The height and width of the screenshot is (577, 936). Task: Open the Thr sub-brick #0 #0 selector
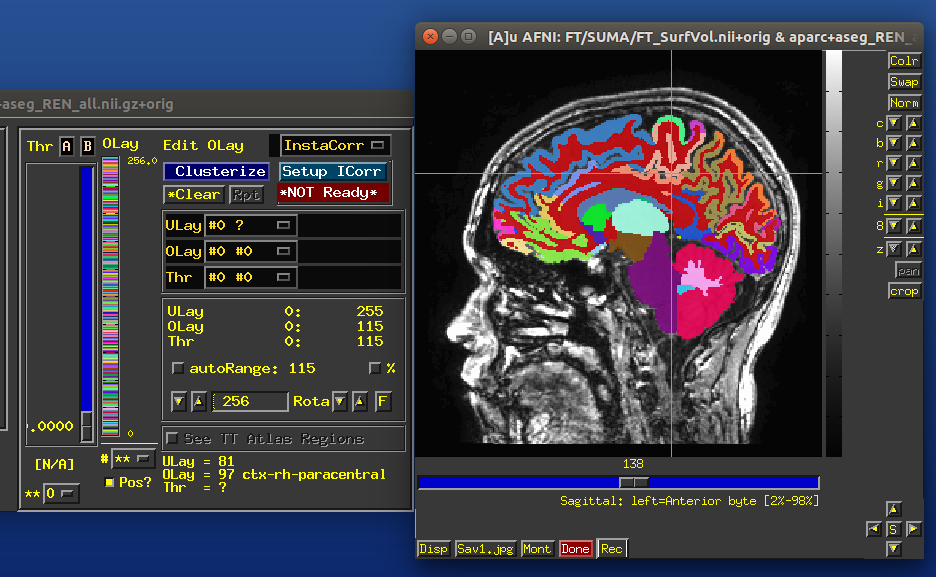250,277
